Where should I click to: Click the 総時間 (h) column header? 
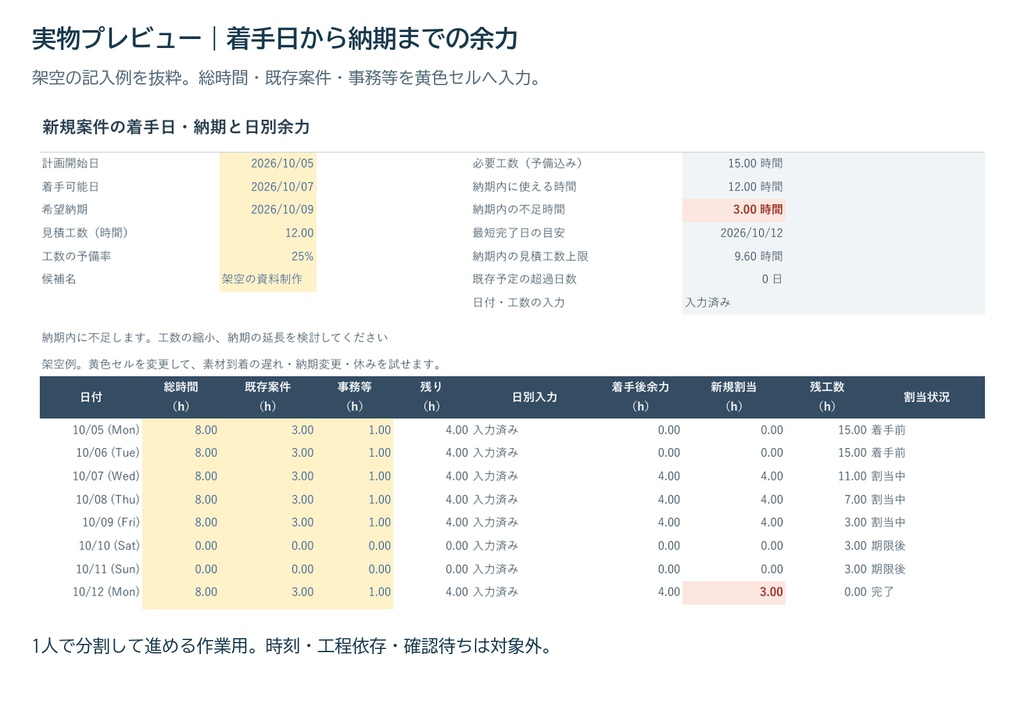click(181, 397)
